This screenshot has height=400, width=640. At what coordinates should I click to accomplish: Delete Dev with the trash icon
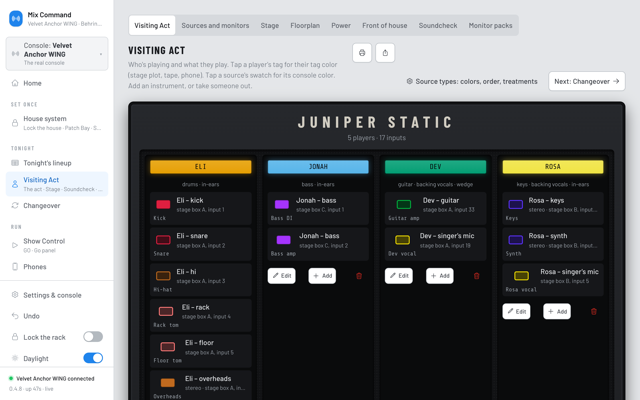tap(476, 276)
